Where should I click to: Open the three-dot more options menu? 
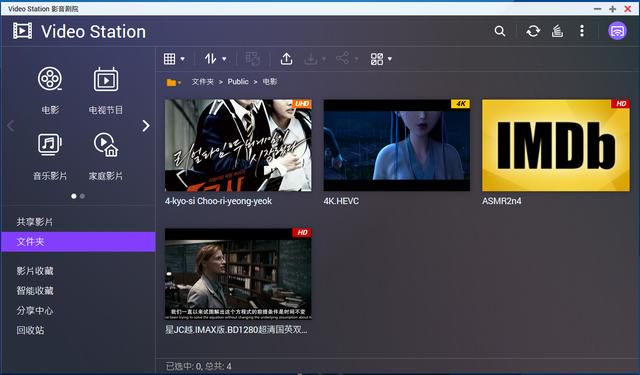click(x=582, y=31)
